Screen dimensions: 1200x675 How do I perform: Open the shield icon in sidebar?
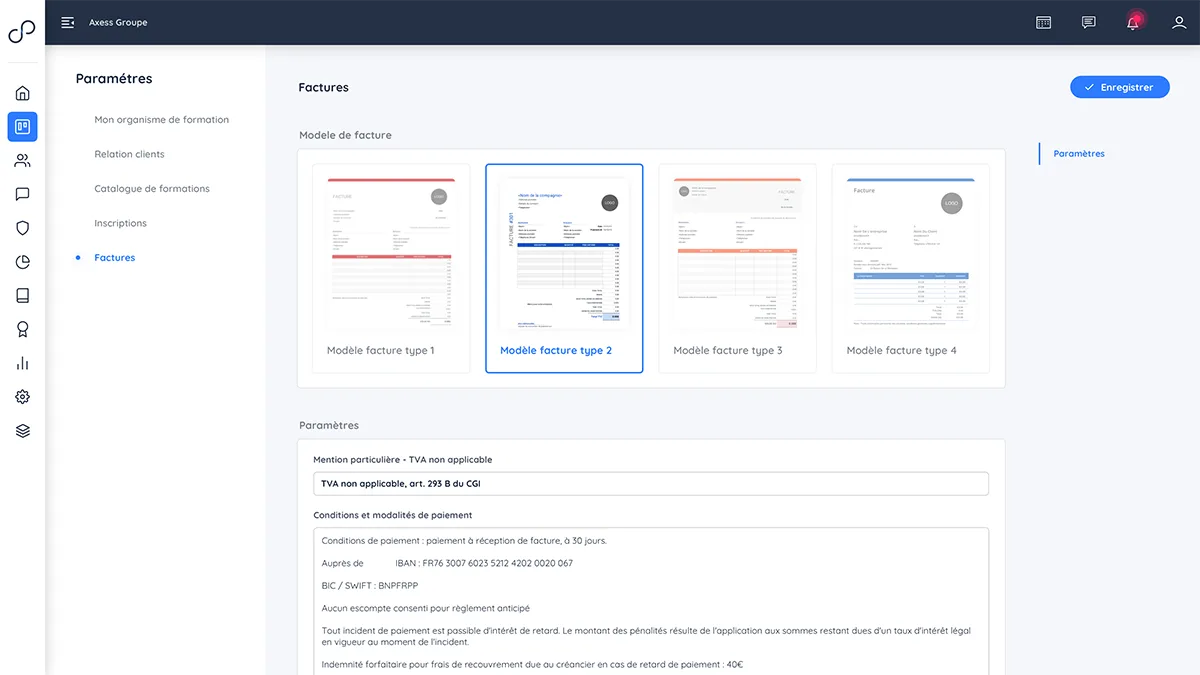coord(22,228)
